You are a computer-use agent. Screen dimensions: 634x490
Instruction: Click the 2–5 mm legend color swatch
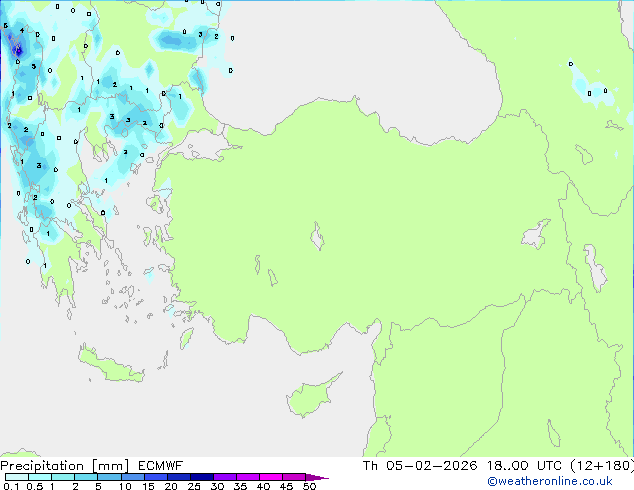coord(86,477)
